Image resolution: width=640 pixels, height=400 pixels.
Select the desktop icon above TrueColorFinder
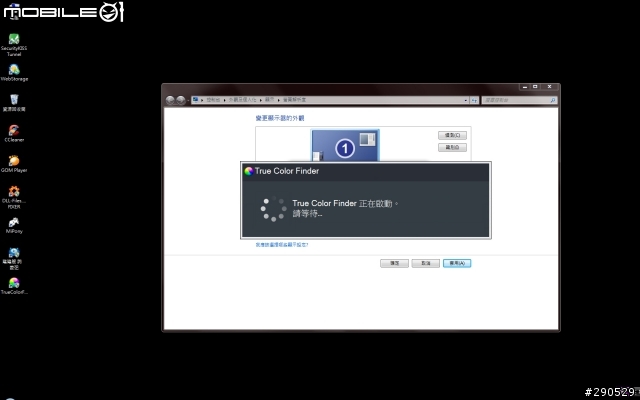[x=14, y=258]
